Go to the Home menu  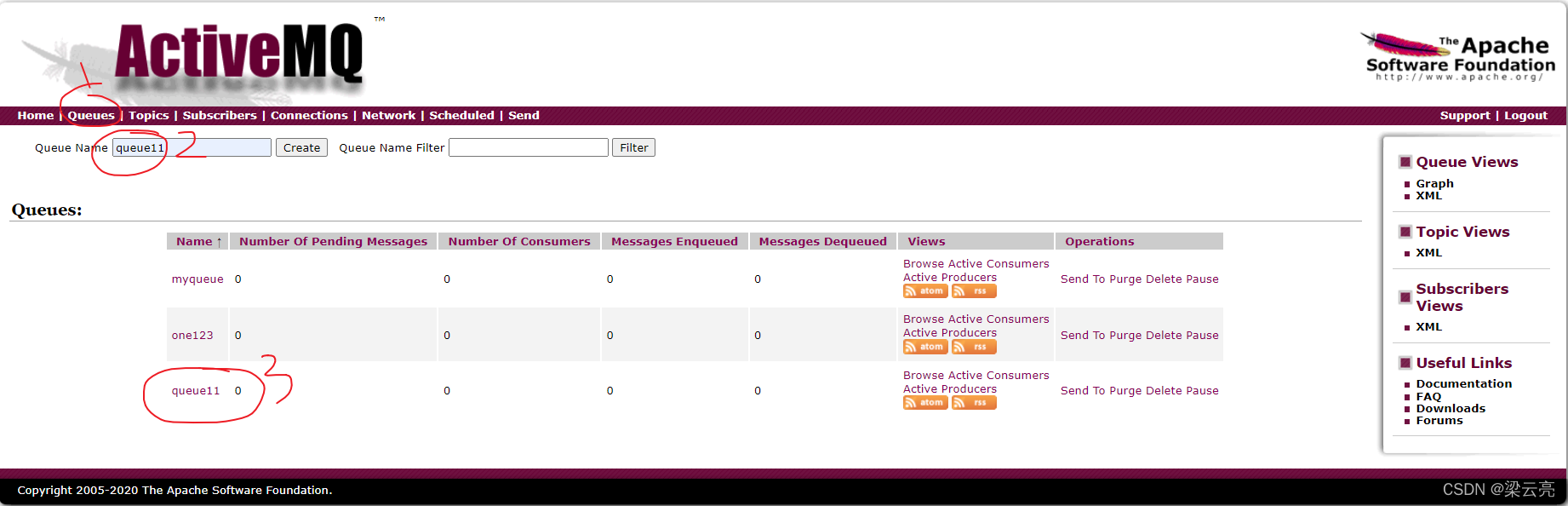click(x=35, y=115)
